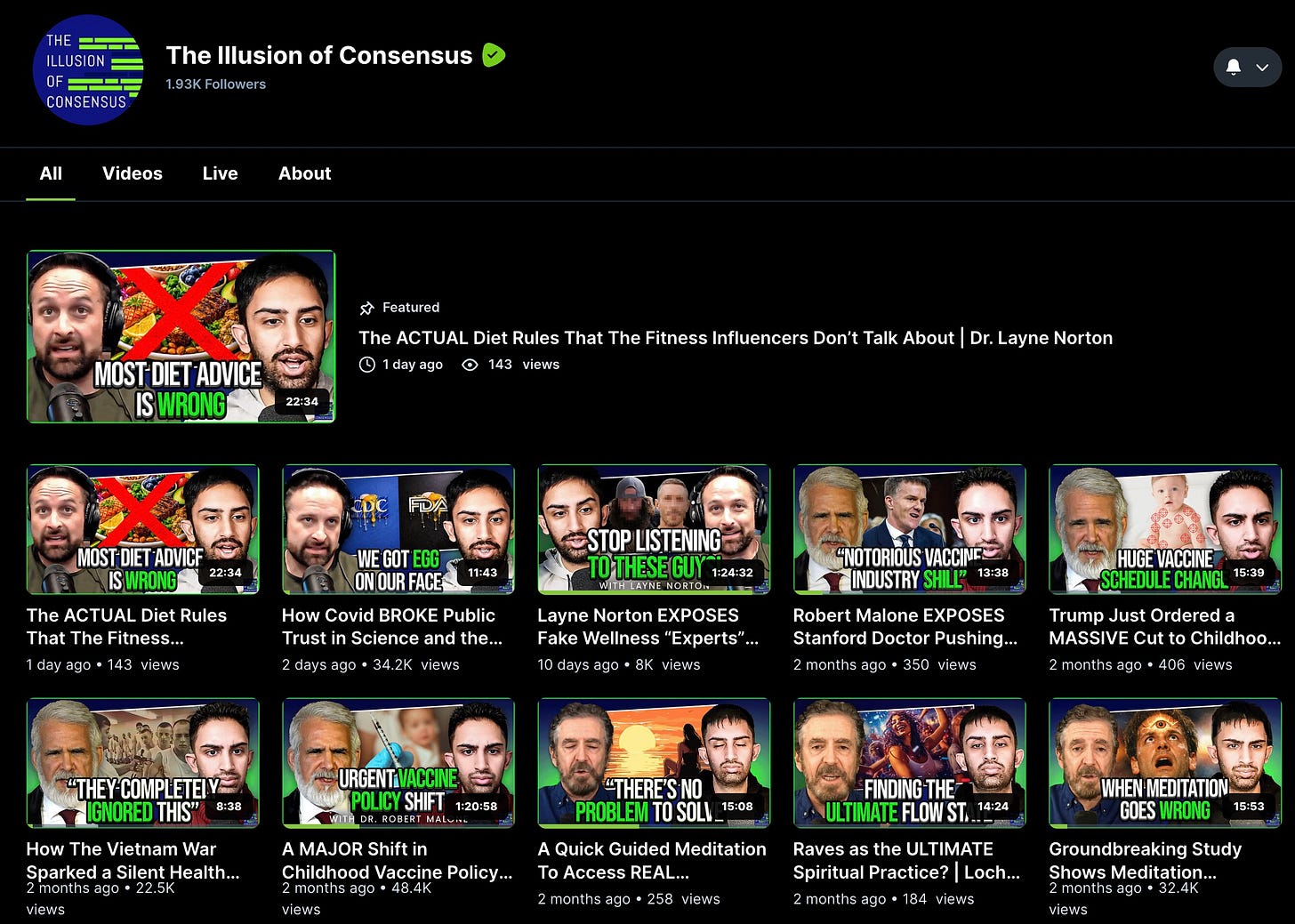Open featured video title about Dr. Layne Norton

pos(736,338)
